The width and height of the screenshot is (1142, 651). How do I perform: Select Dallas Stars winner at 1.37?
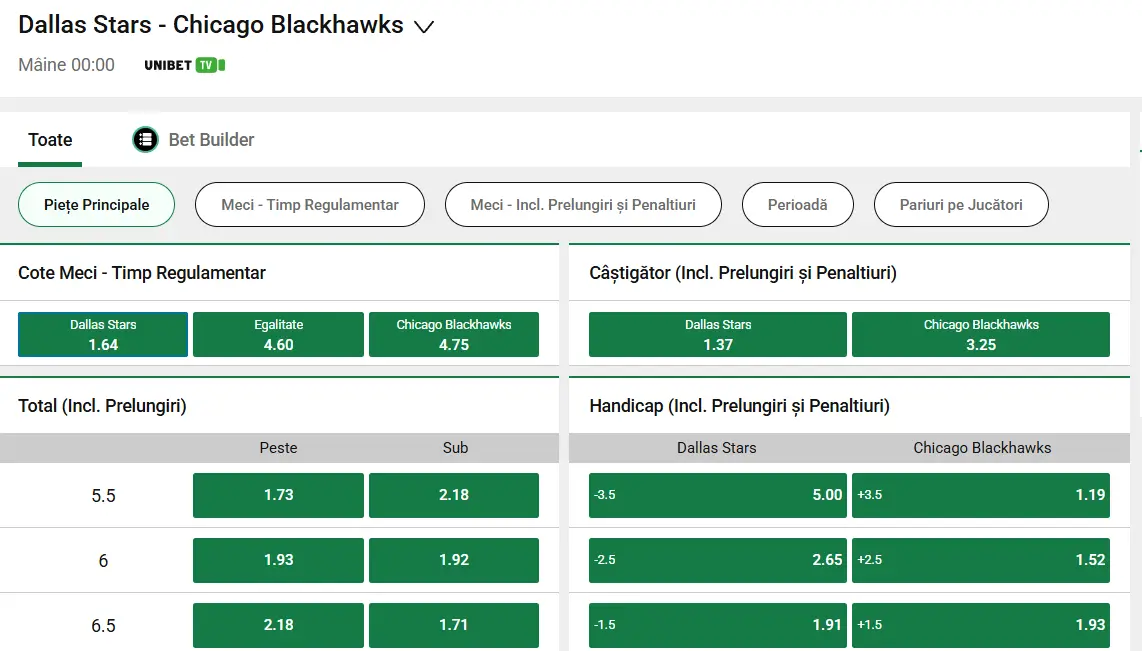pyautogui.click(x=717, y=334)
